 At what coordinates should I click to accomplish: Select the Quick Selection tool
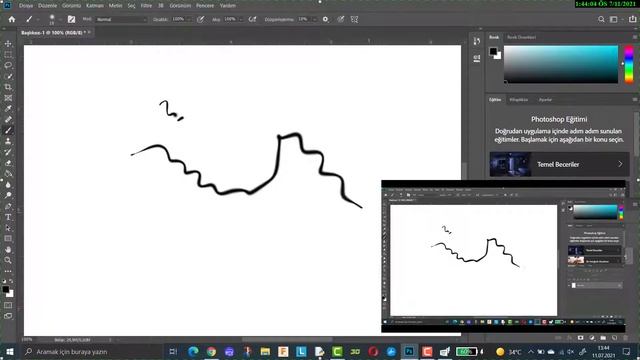[x=8, y=76]
